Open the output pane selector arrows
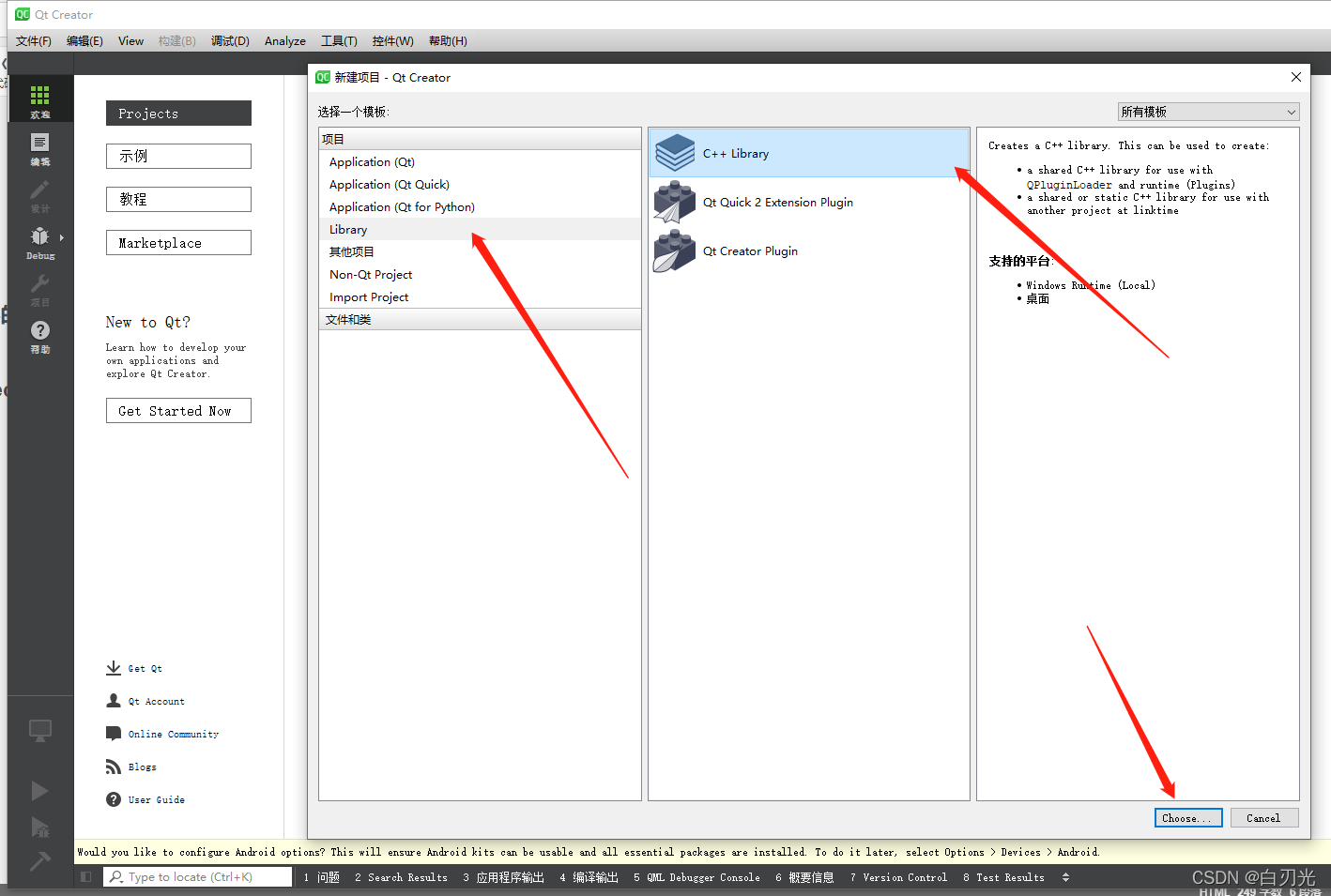This screenshot has height=896, width=1331. point(1065,877)
